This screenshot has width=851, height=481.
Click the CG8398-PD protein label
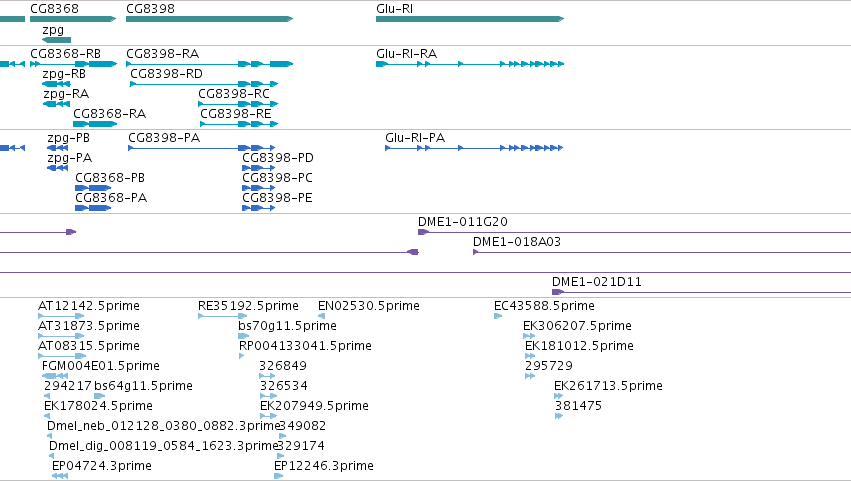pyautogui.click(x=278, y=158)
